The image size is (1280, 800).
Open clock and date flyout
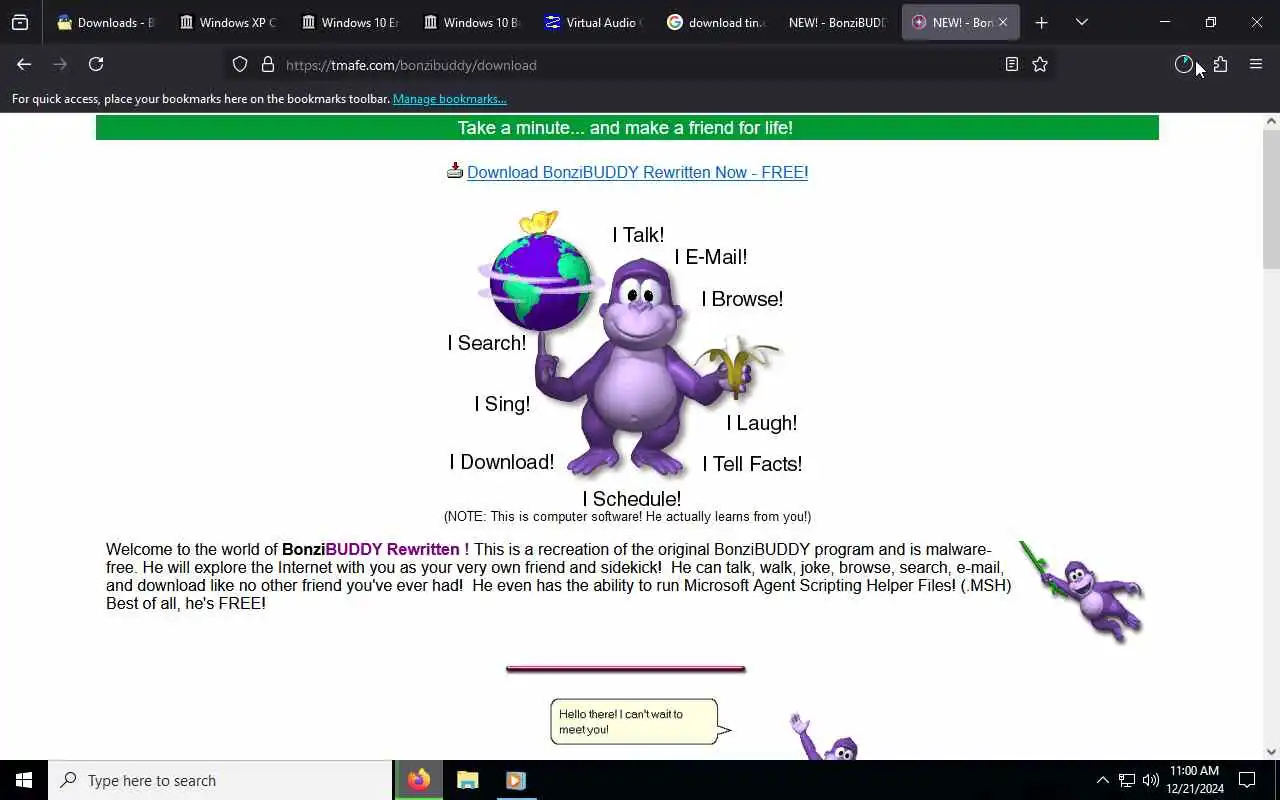[1194, 780]
